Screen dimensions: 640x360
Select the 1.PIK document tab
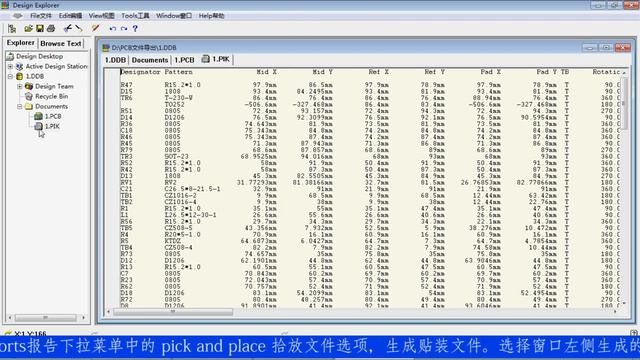pos(216,60)
